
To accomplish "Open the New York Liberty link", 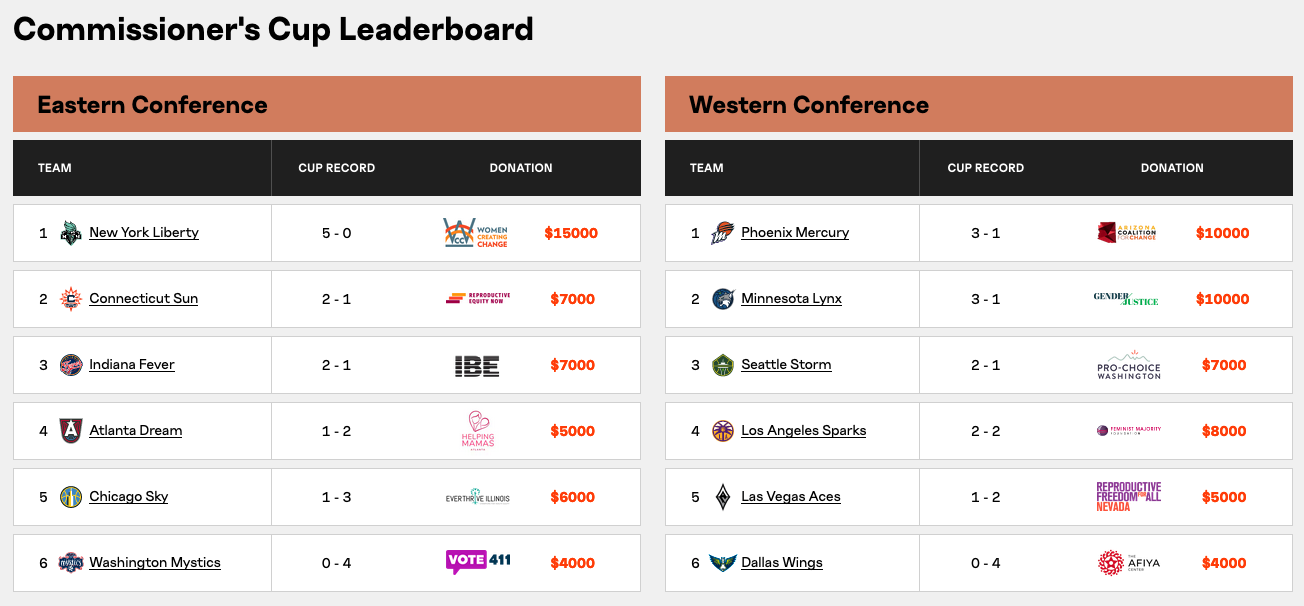I will click(144, 233).
